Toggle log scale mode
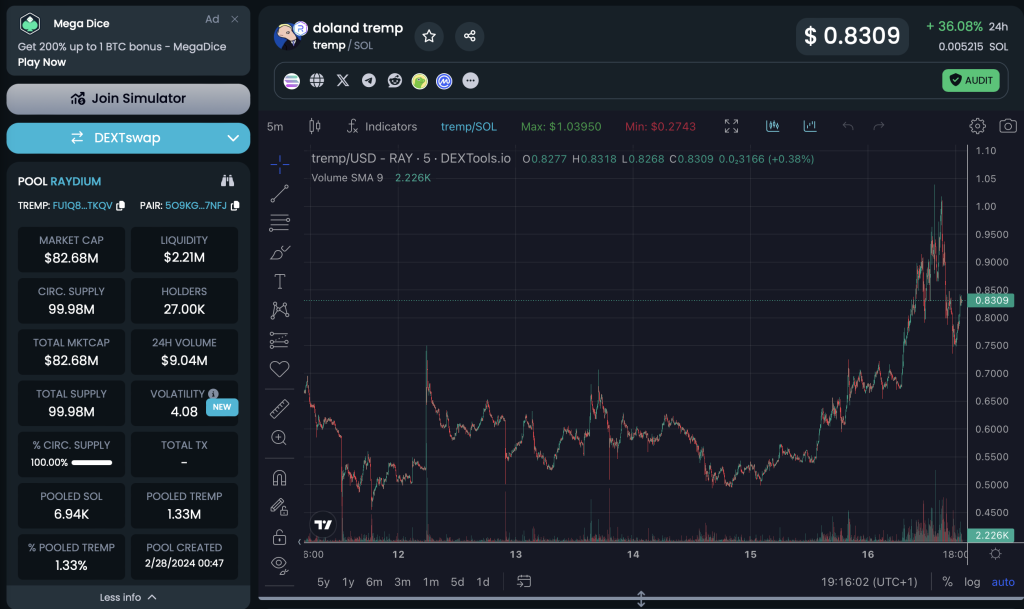 tap(972, 582)
